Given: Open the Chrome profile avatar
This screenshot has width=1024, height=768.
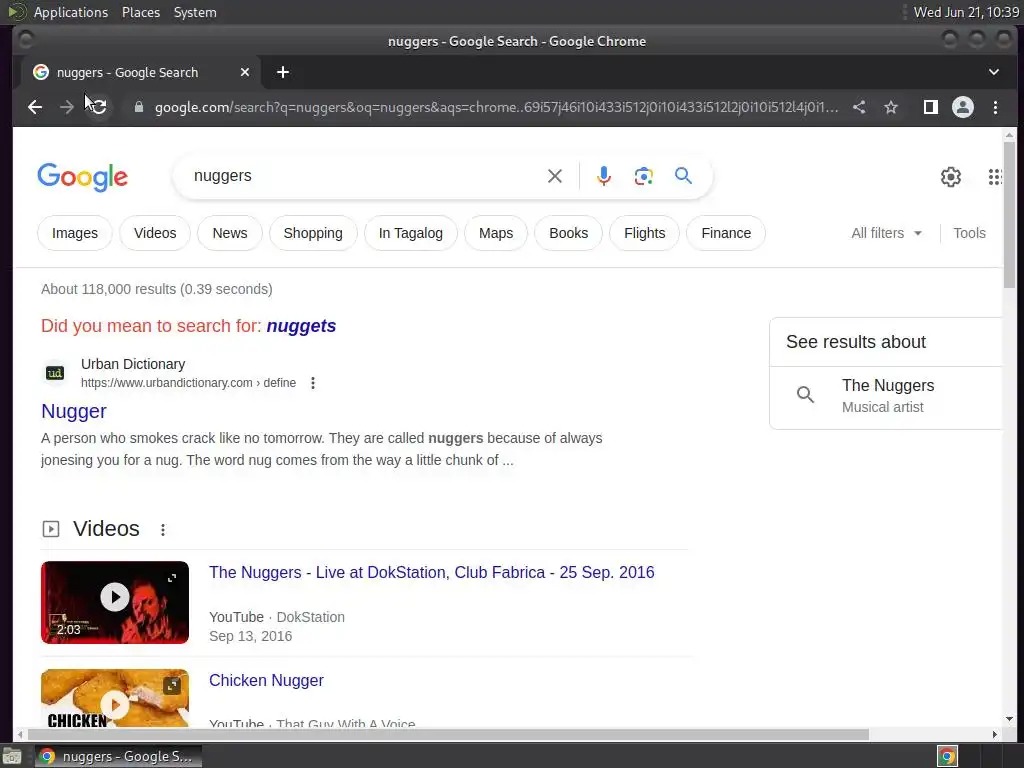Looking at the screenshot, I should click(963, 107).
